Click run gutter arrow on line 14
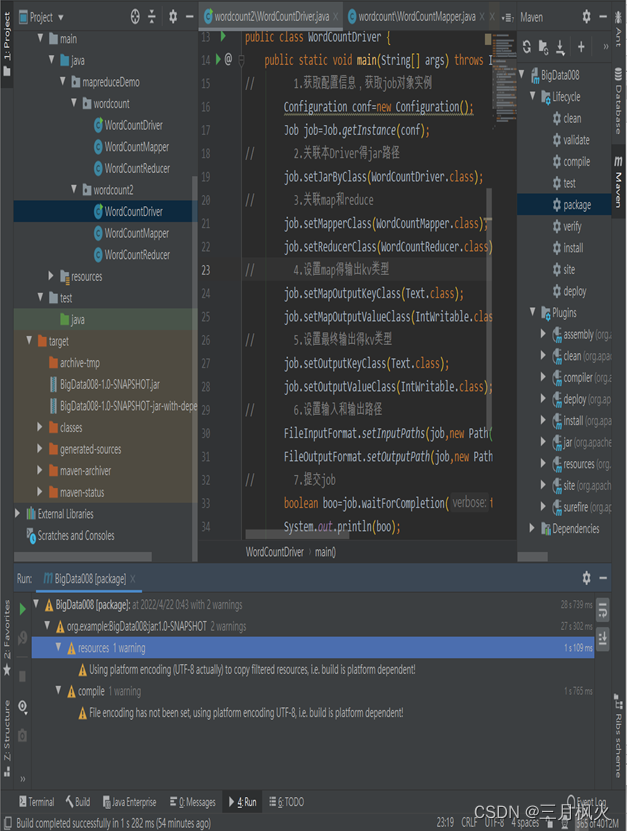The width and height of the screenshot is (627, 831). click(x=218, y=59)
